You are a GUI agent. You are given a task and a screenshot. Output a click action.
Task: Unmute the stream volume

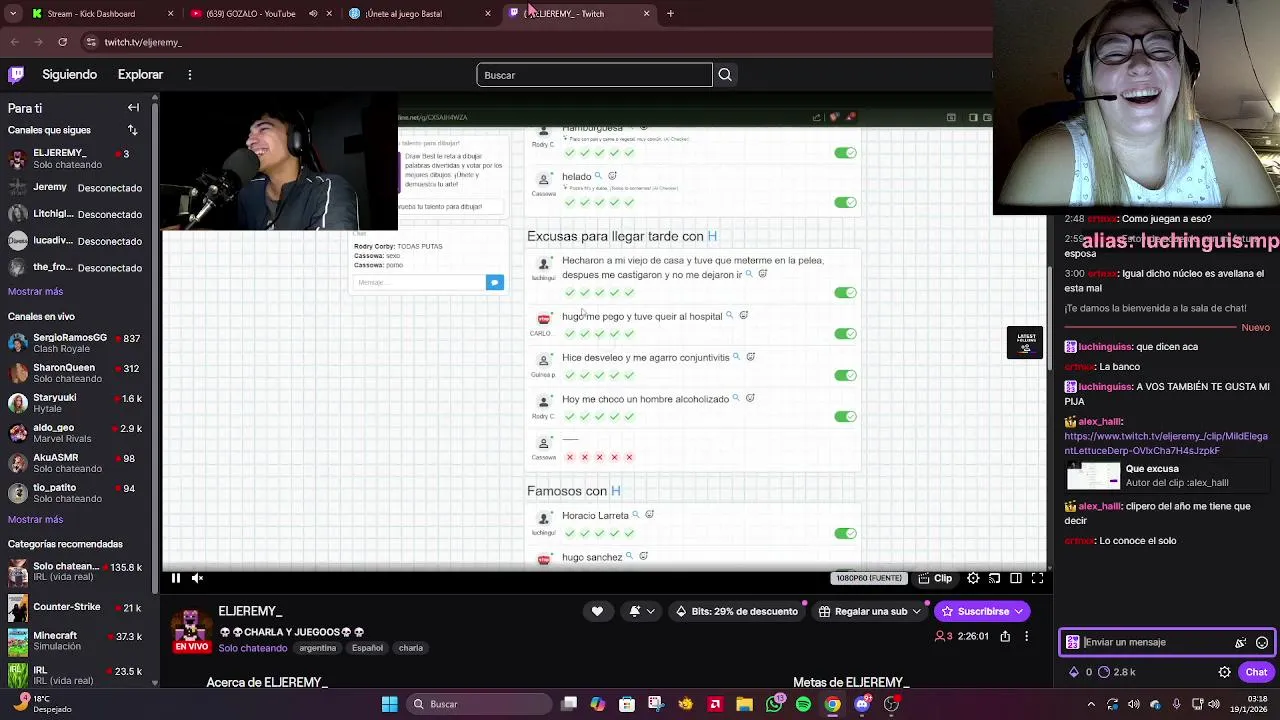point(198,578)
